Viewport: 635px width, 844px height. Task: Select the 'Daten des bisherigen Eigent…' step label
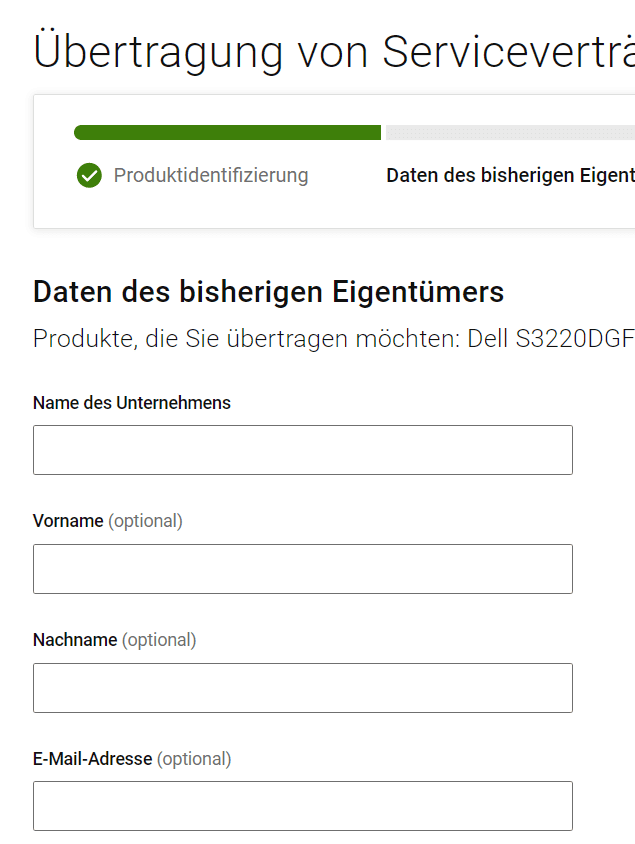(510, 176)
